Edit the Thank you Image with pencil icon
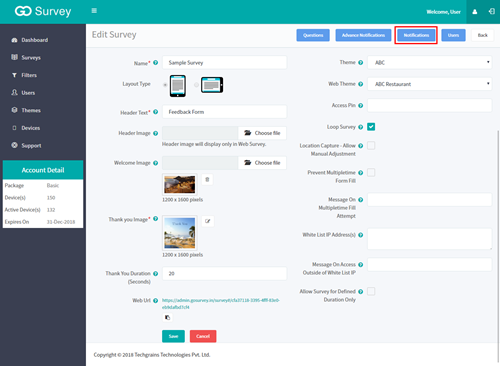500x366 pixels. 208,221
